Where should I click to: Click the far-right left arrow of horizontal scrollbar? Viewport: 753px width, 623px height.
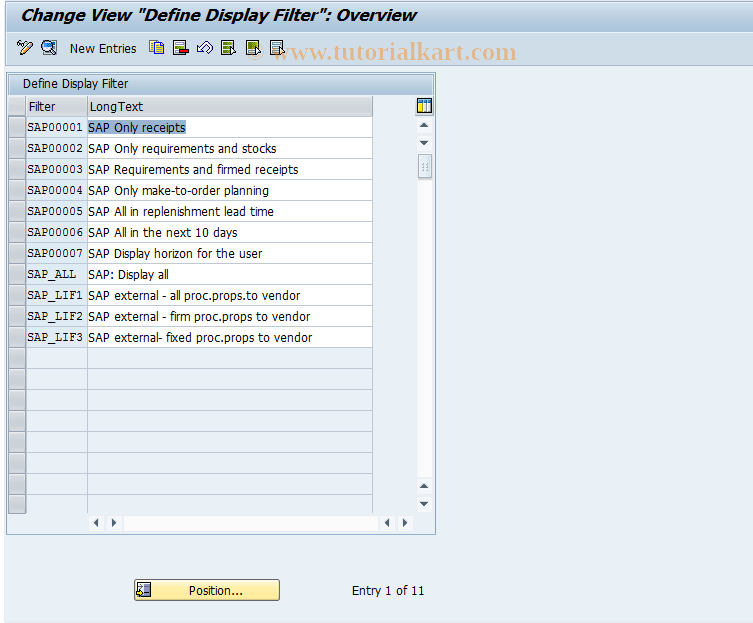pos(387,523)
